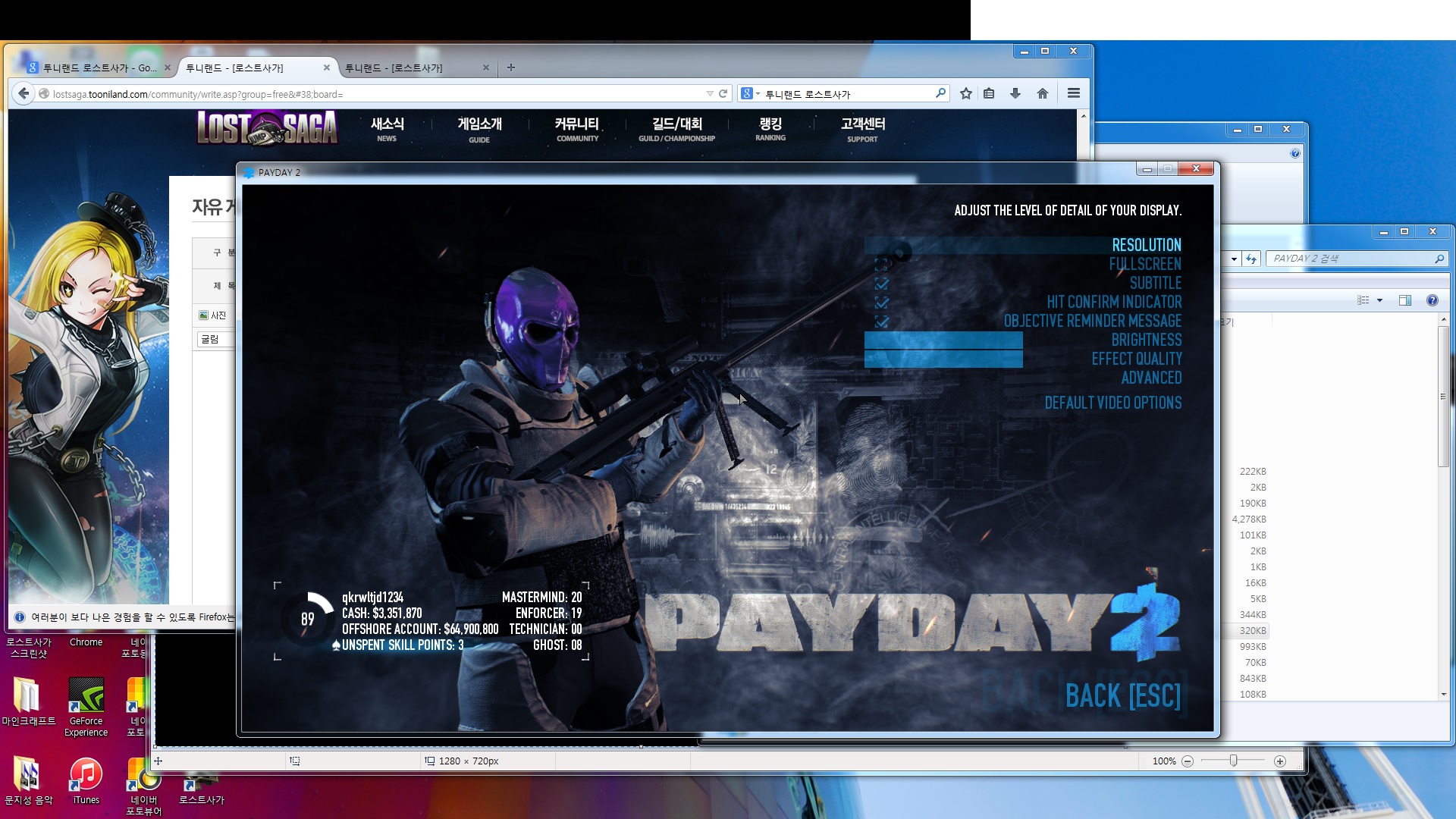Open the Firefox bookmarks list icon
This screenshot has height=819, width=1456.
[989, 93]
